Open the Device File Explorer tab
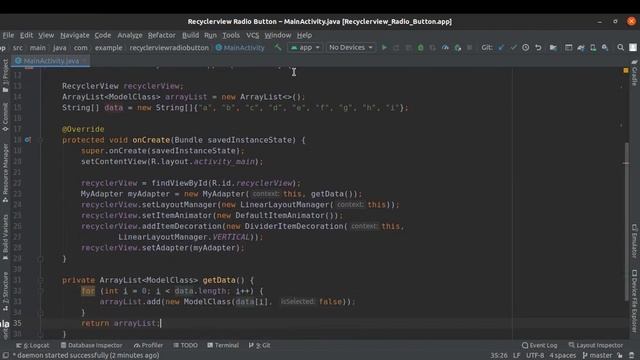The height and width of the screenshot is (360, 640). 634,301
